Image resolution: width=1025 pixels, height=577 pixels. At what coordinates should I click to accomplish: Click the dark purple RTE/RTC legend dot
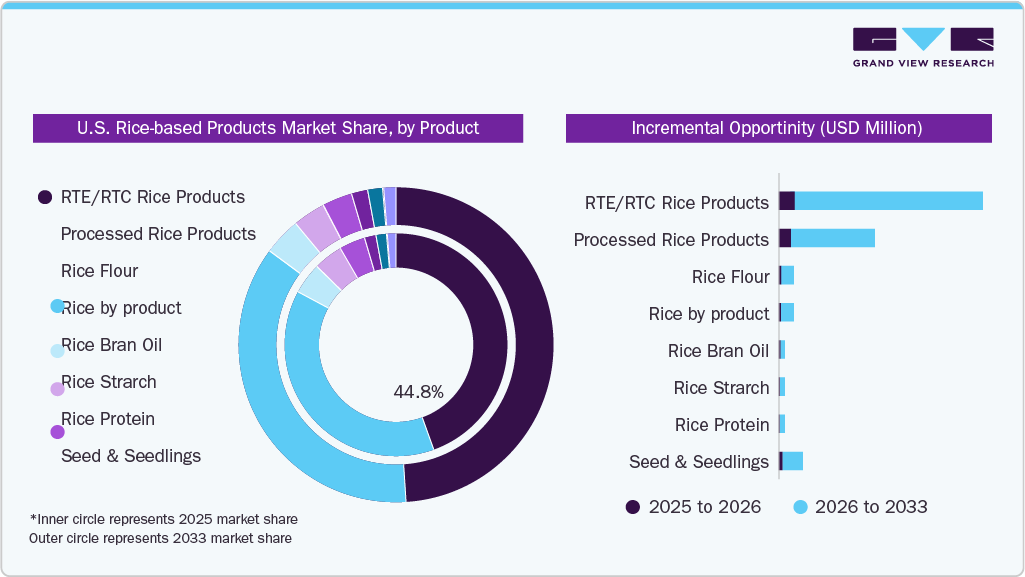(45, 197)
